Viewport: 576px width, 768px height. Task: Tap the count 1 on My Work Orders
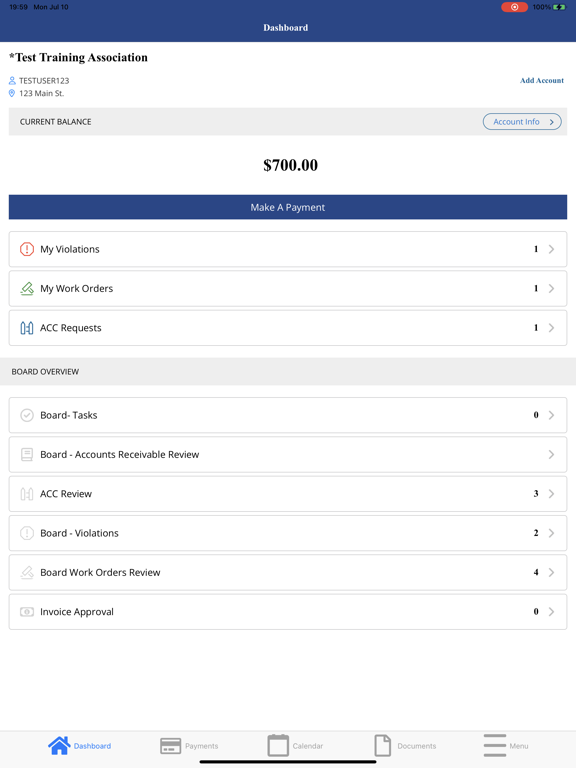536,288
